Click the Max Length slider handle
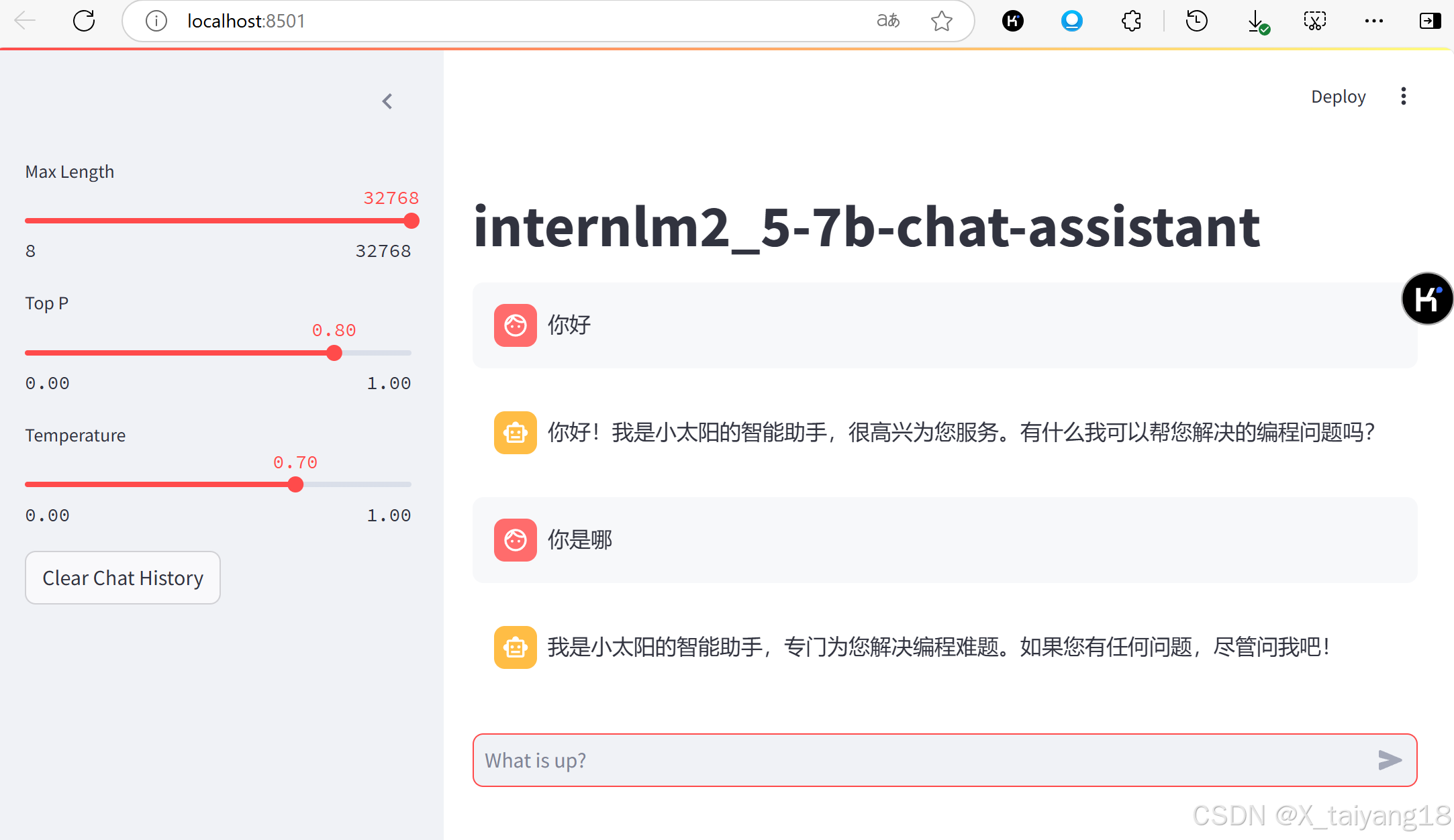 (x=411, y=221)
